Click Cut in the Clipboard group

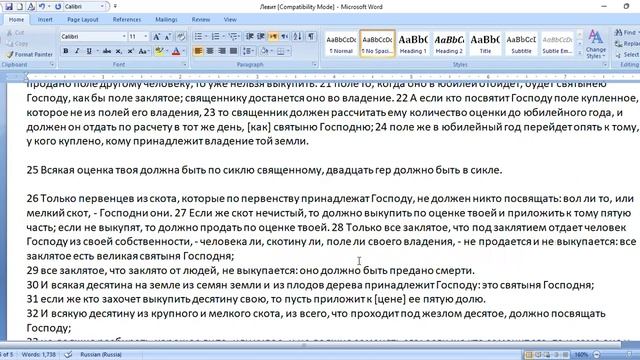tap(16, 33)
